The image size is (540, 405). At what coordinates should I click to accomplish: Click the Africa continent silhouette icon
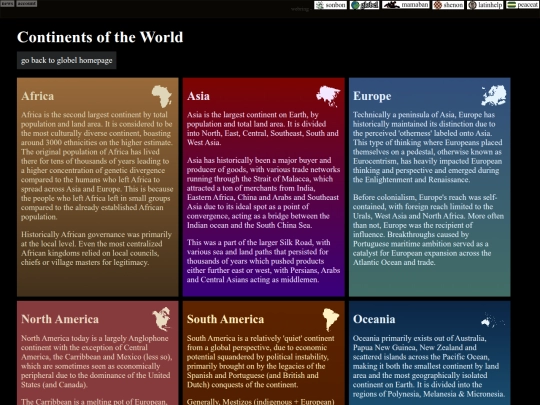point(162,96)
